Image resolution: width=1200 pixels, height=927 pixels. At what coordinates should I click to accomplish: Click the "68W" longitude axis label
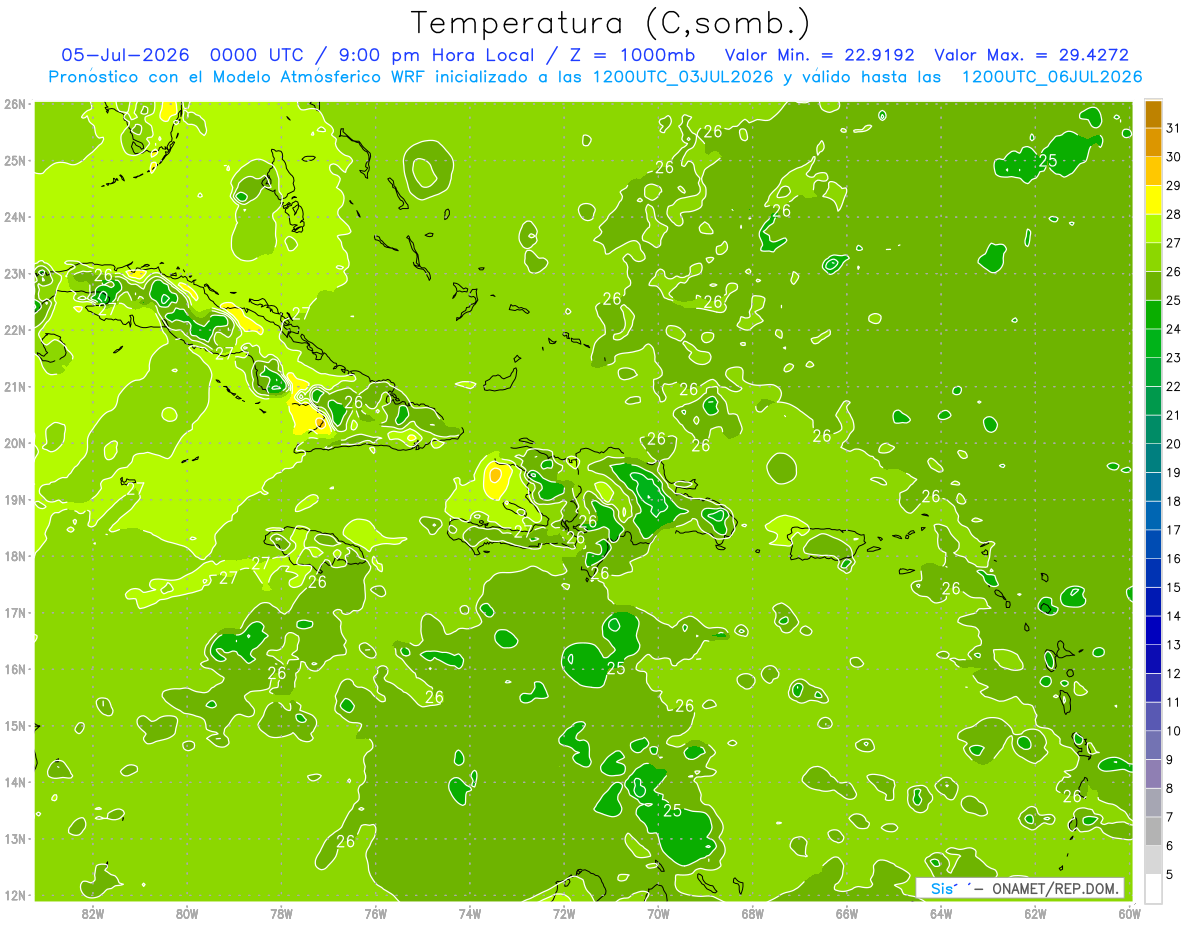(752, 914)
